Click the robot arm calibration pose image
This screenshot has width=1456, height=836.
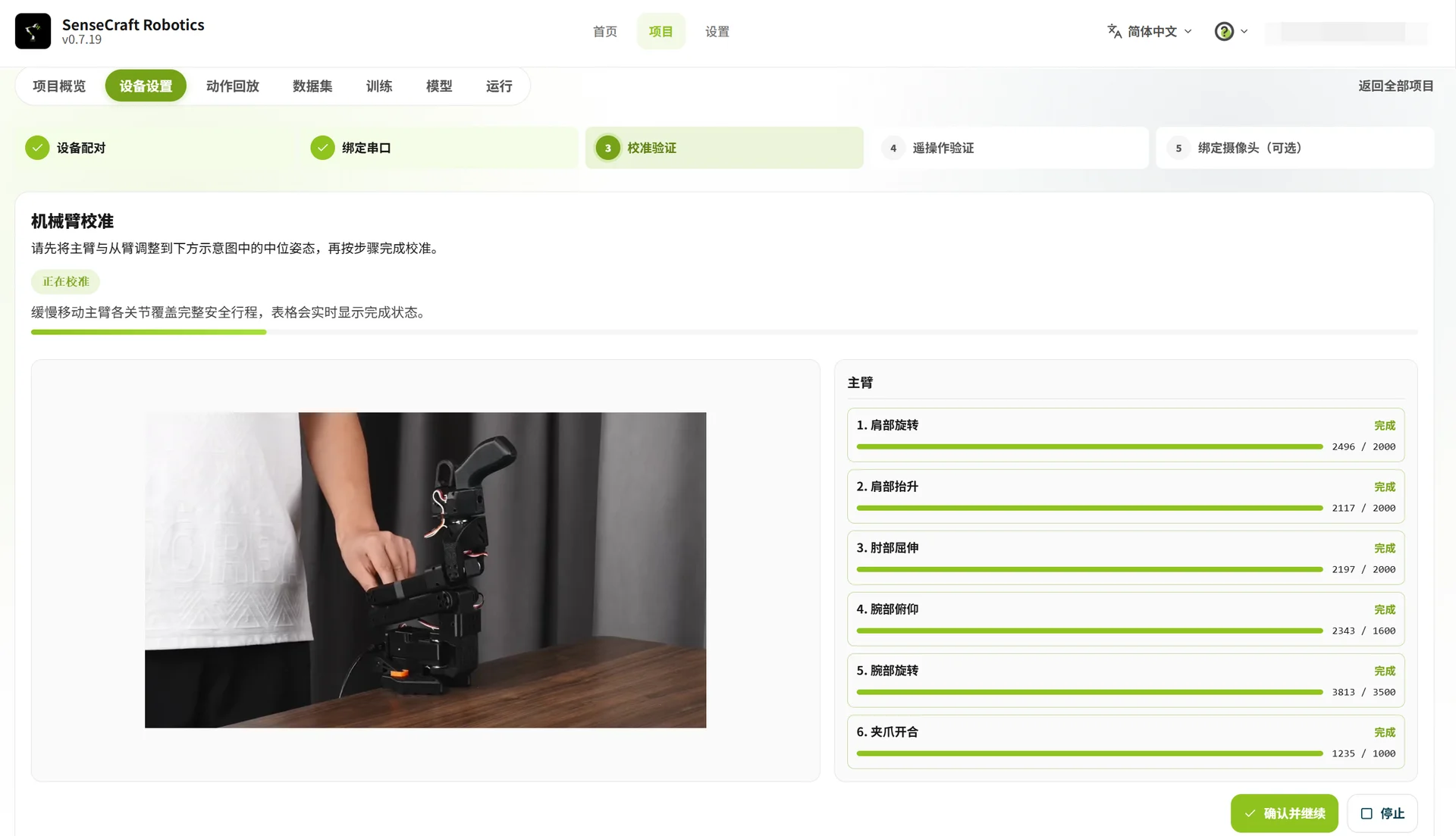click(x=425, y=570)
